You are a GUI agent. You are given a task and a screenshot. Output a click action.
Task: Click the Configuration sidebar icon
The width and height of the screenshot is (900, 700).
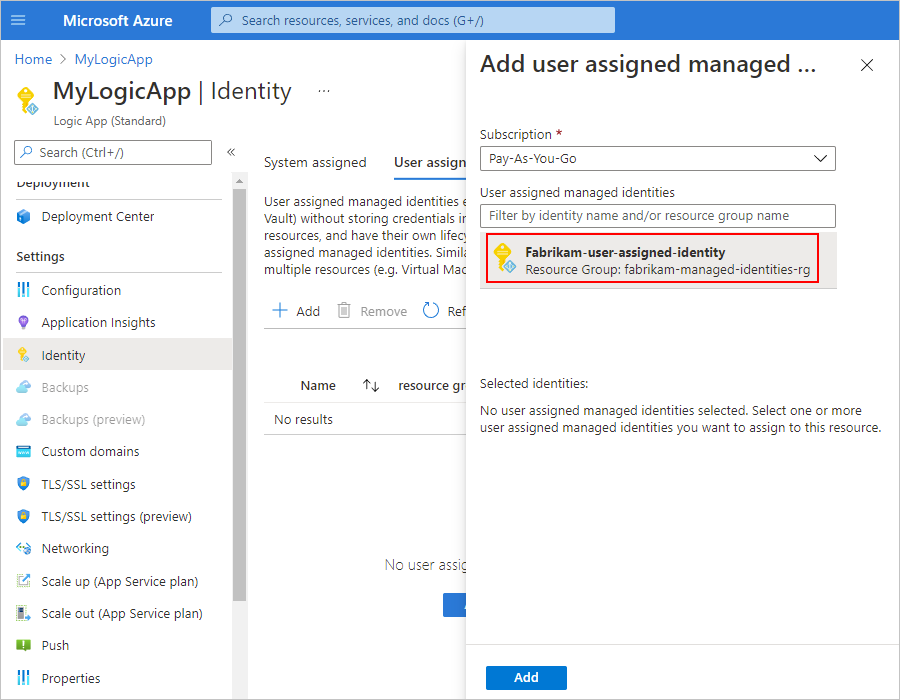coord(24,290)
